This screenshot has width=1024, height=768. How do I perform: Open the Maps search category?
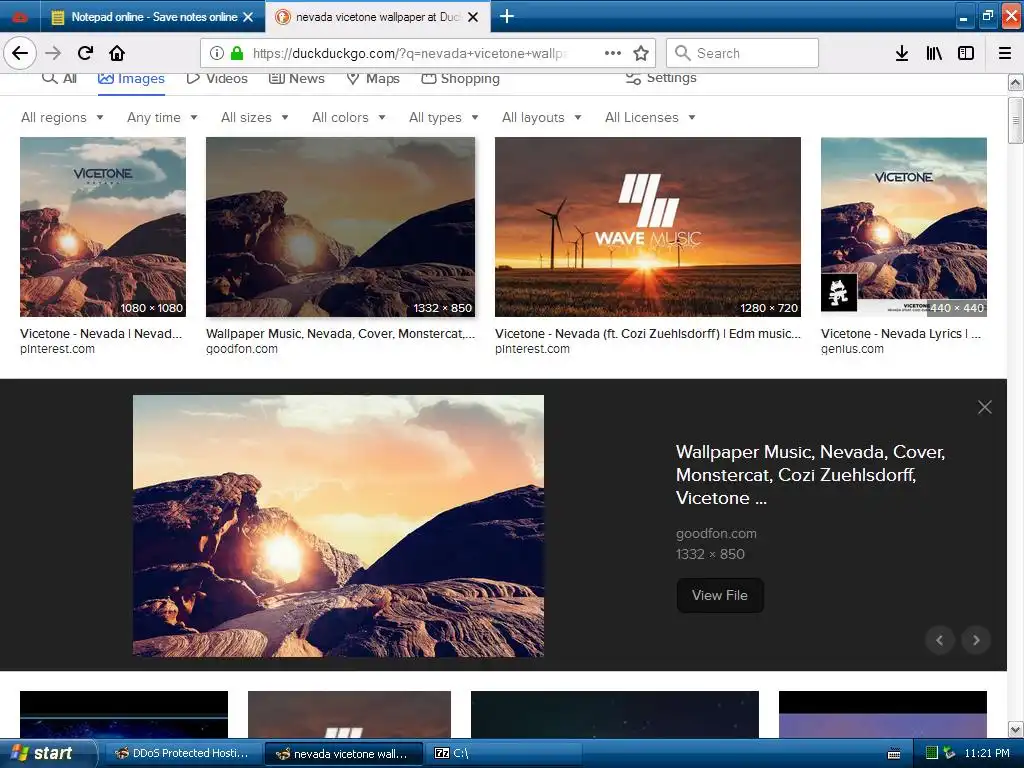click(373, 78)
